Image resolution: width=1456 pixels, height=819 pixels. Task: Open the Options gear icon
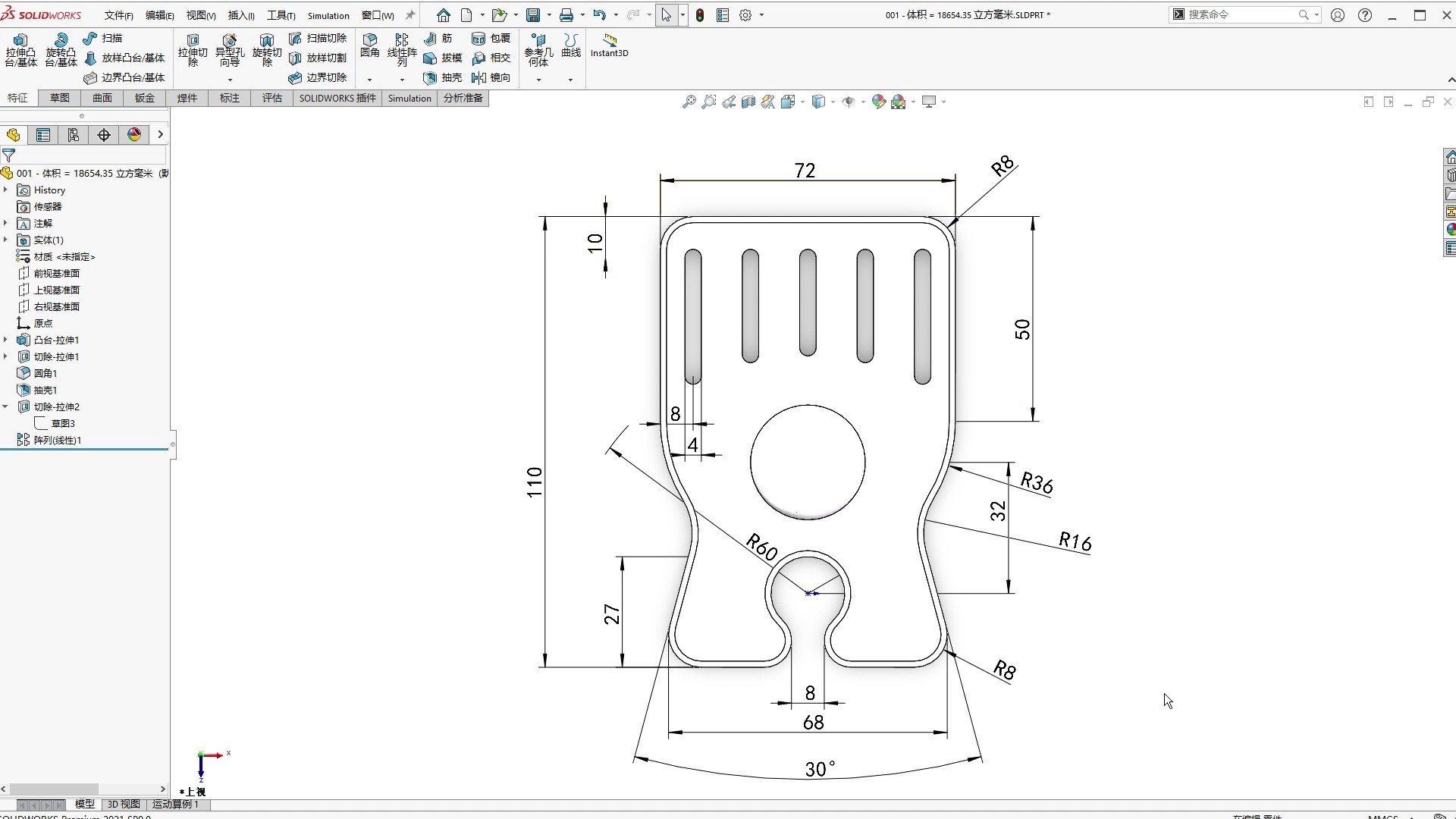745,15
